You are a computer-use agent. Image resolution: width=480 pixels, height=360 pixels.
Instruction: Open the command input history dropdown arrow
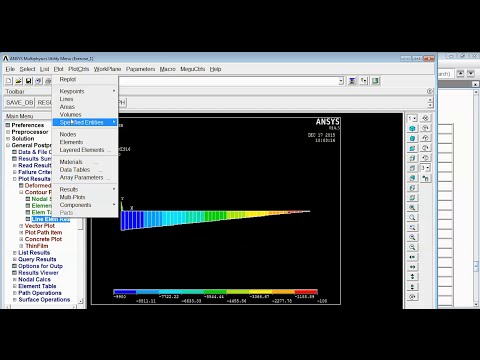(x=341, y=81)
